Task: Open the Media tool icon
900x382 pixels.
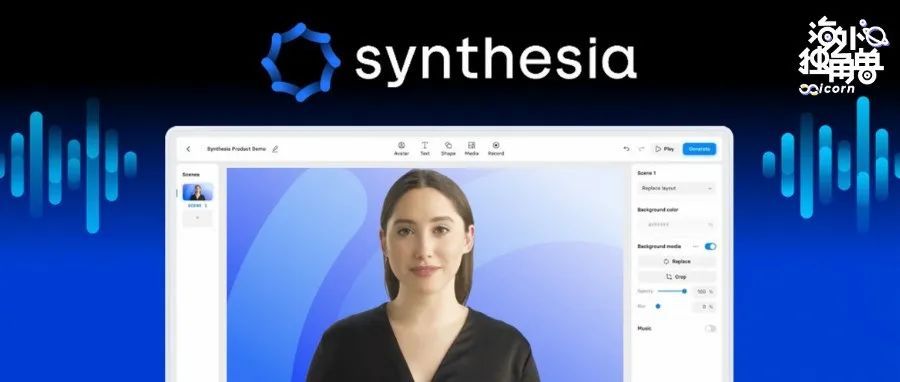Action: (x=471, y=149)
